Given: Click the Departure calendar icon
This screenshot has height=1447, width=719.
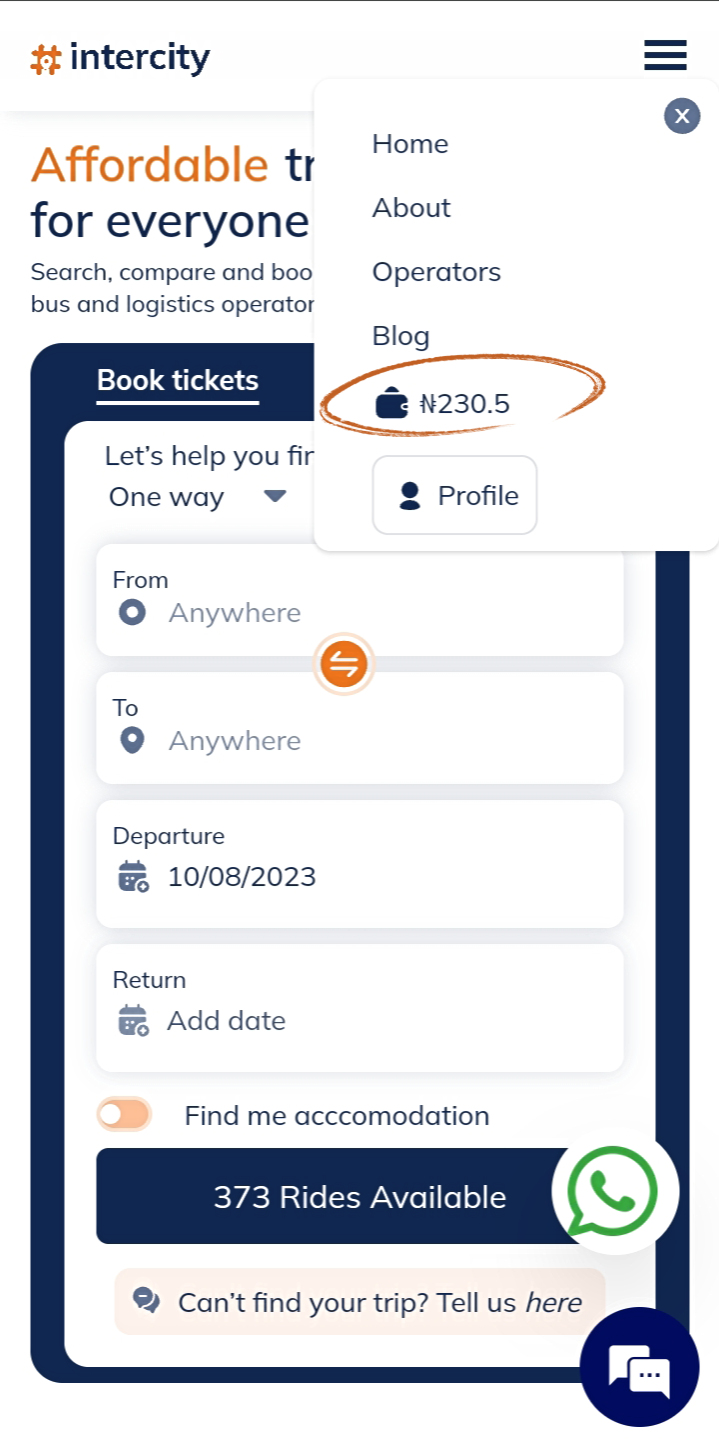Looking at the screenshot, I should [133, 877].
